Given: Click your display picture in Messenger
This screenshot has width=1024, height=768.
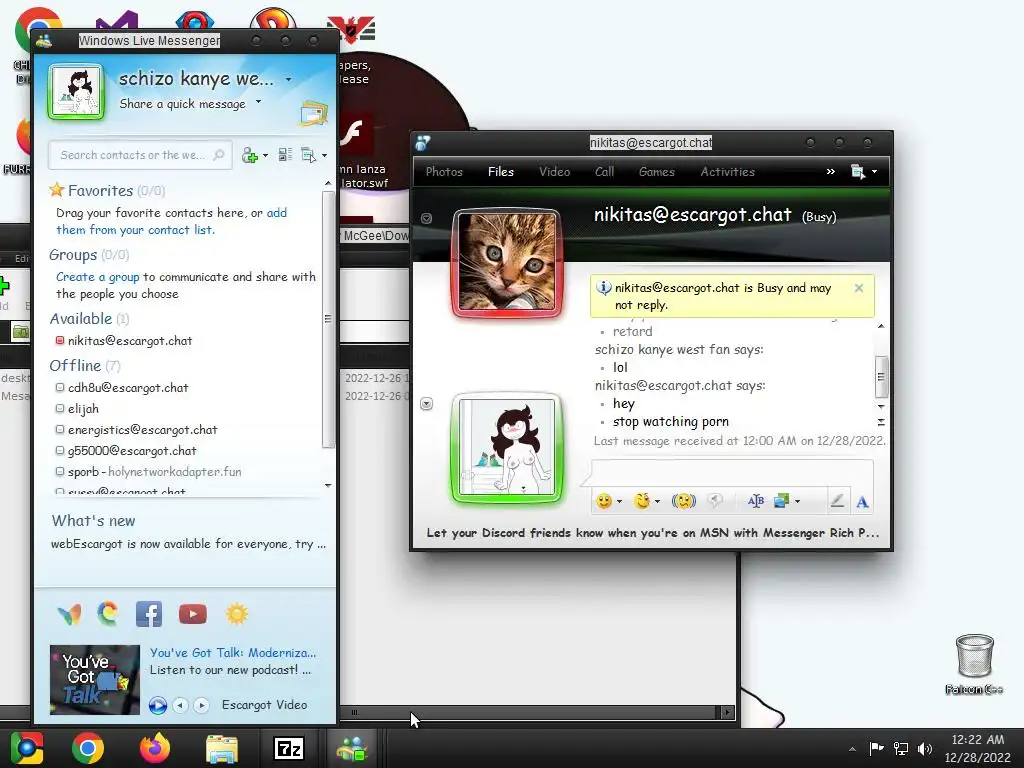Looking at the screenshot, I should coord(76,91).
